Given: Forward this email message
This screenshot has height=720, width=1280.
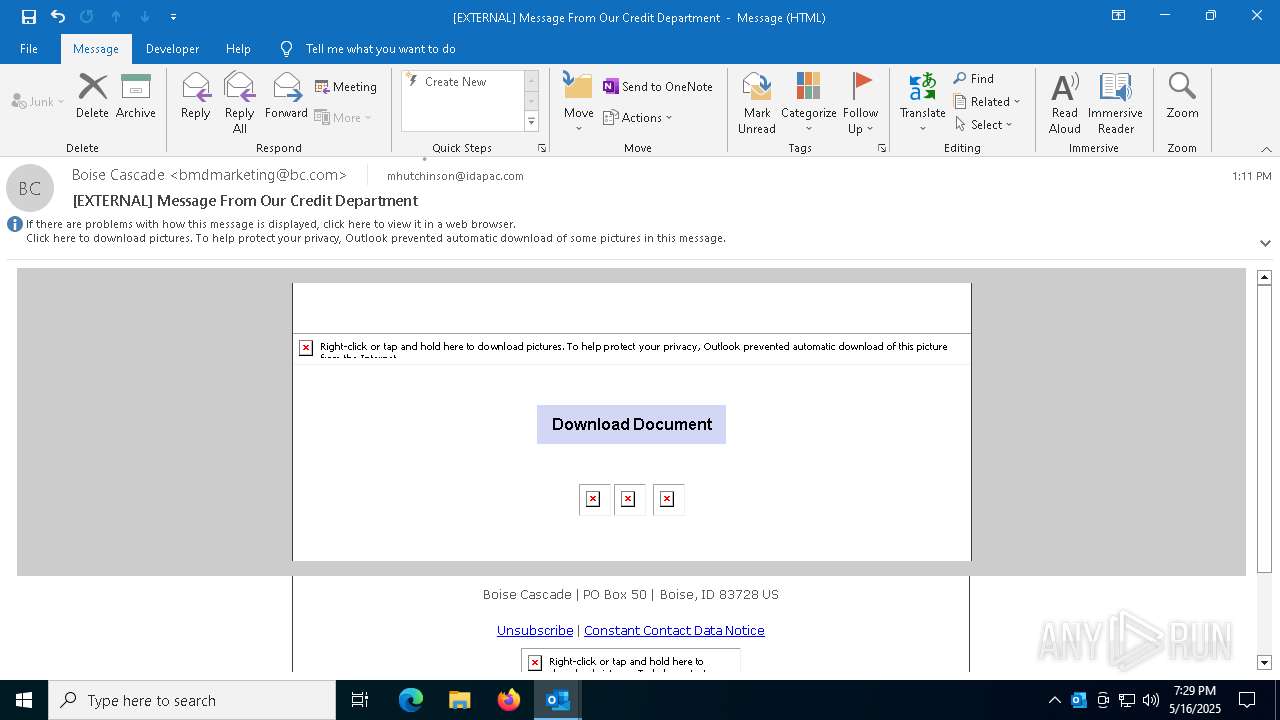Looking at the screenshot, I should 286,96.
